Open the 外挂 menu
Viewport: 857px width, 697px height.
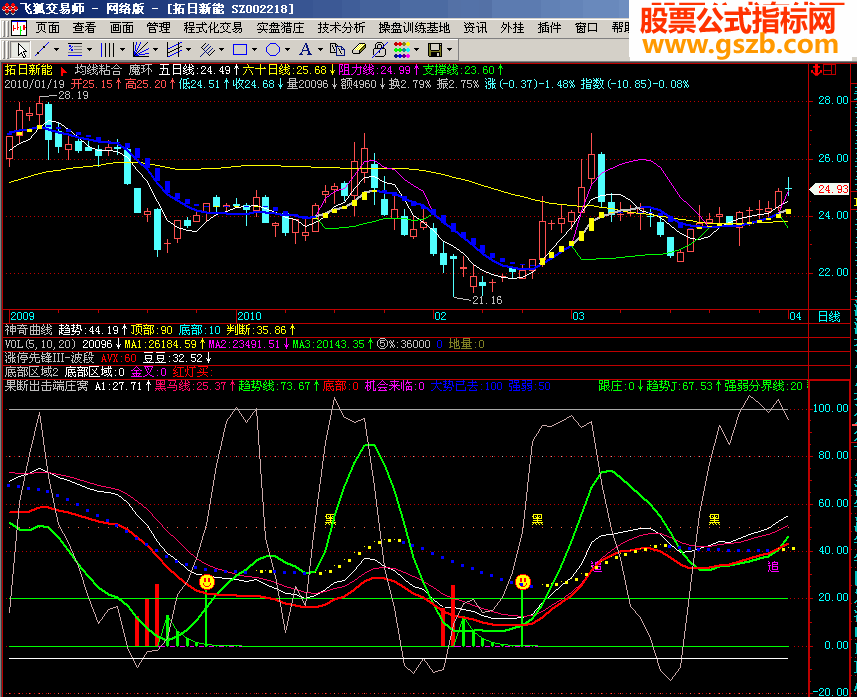[x=512, y=28]
